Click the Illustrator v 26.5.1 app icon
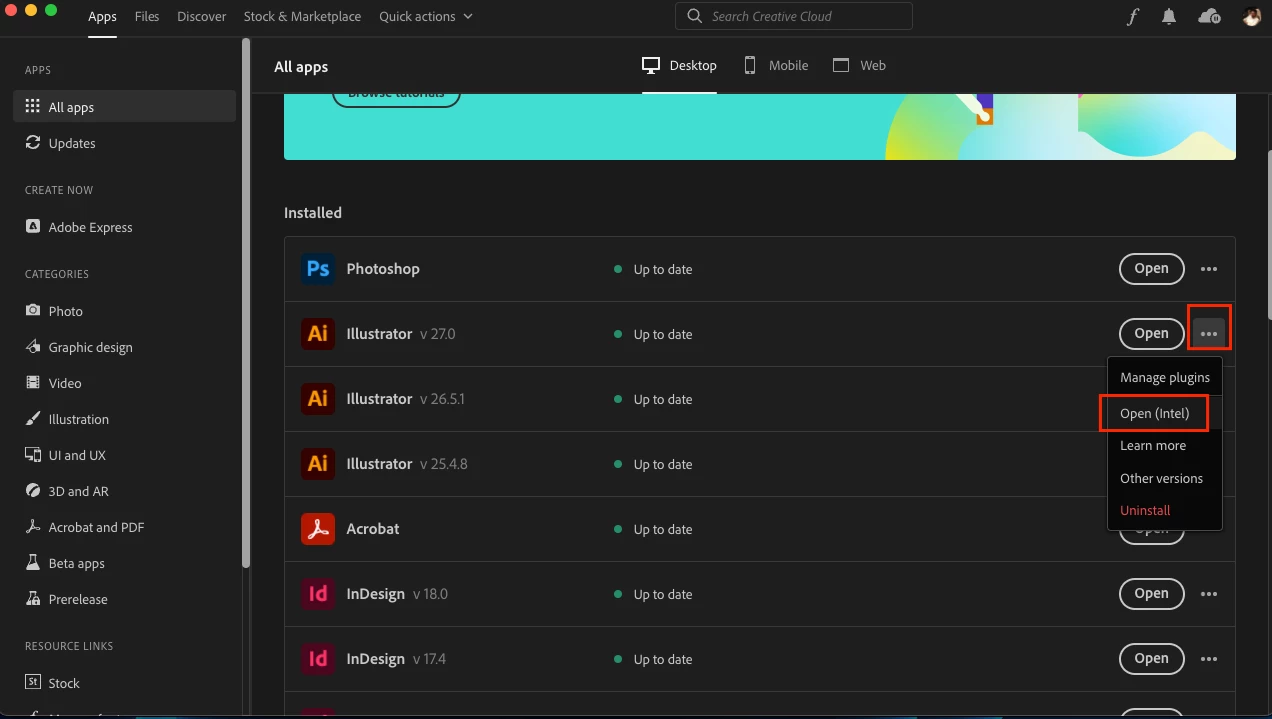The height and width of the screenshot is (719, 1272). point(318,399)
